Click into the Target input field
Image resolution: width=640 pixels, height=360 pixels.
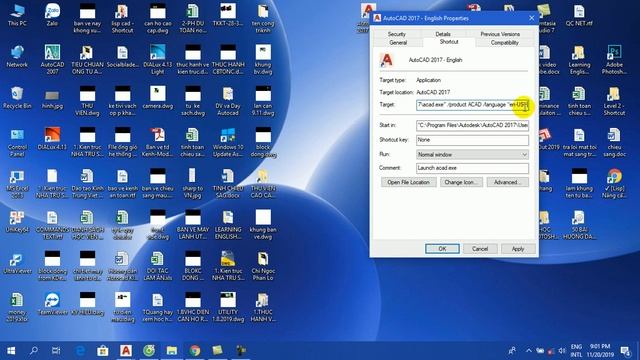click(472, 105)
